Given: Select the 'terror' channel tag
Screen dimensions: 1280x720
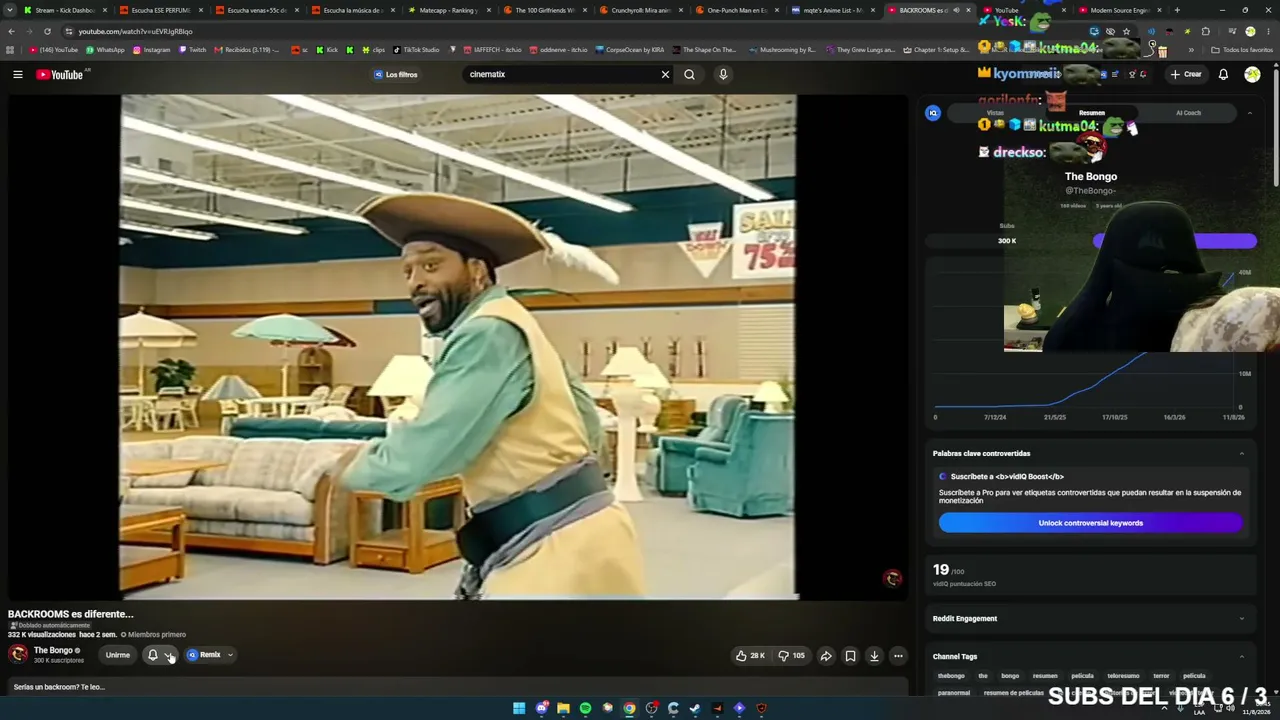Looking at the screenshot, I should tap(1161, 676).
